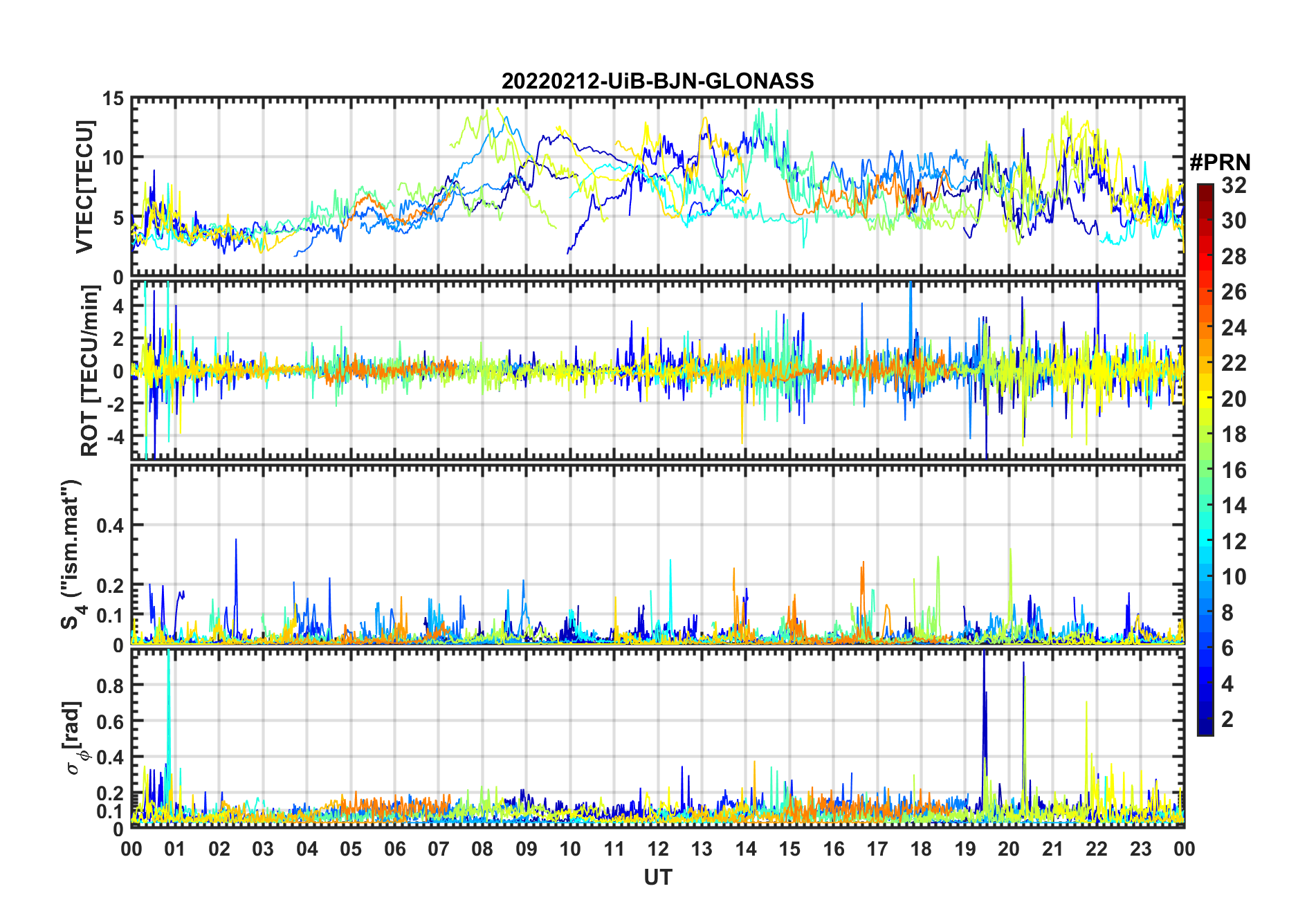The image size is (1316, 920).
Task: Click the UT axis tick label "17"
Action: click(877, 849)
